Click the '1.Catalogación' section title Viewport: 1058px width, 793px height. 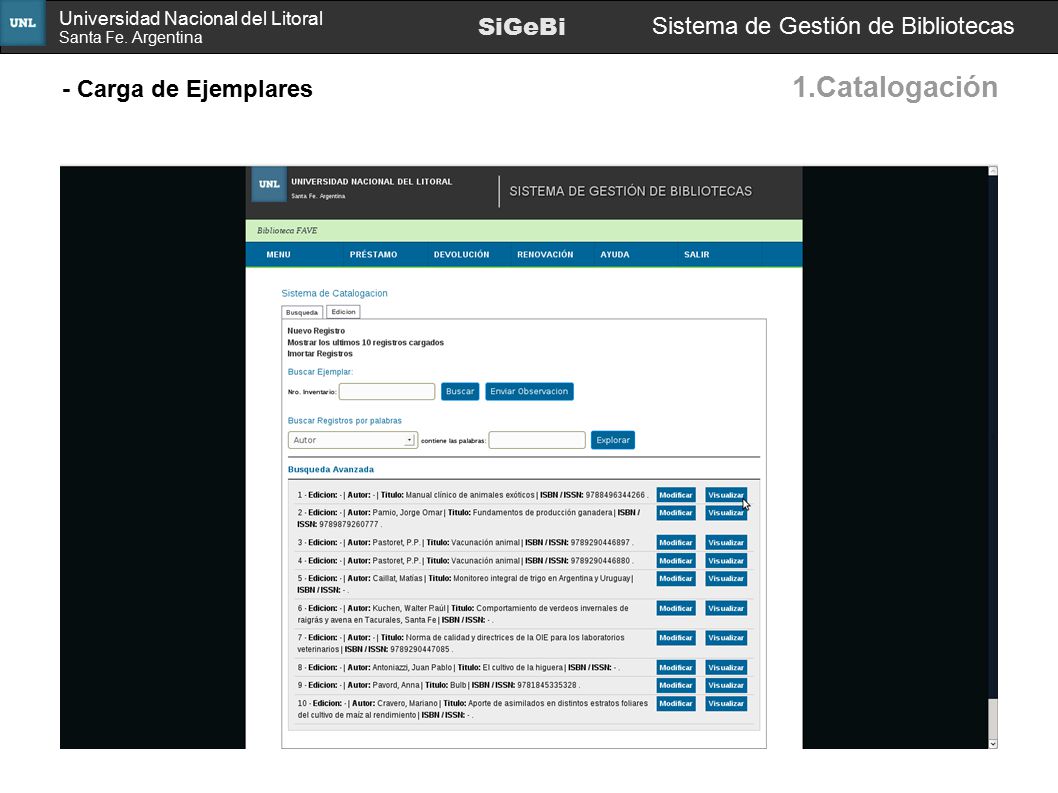(895, 88)
